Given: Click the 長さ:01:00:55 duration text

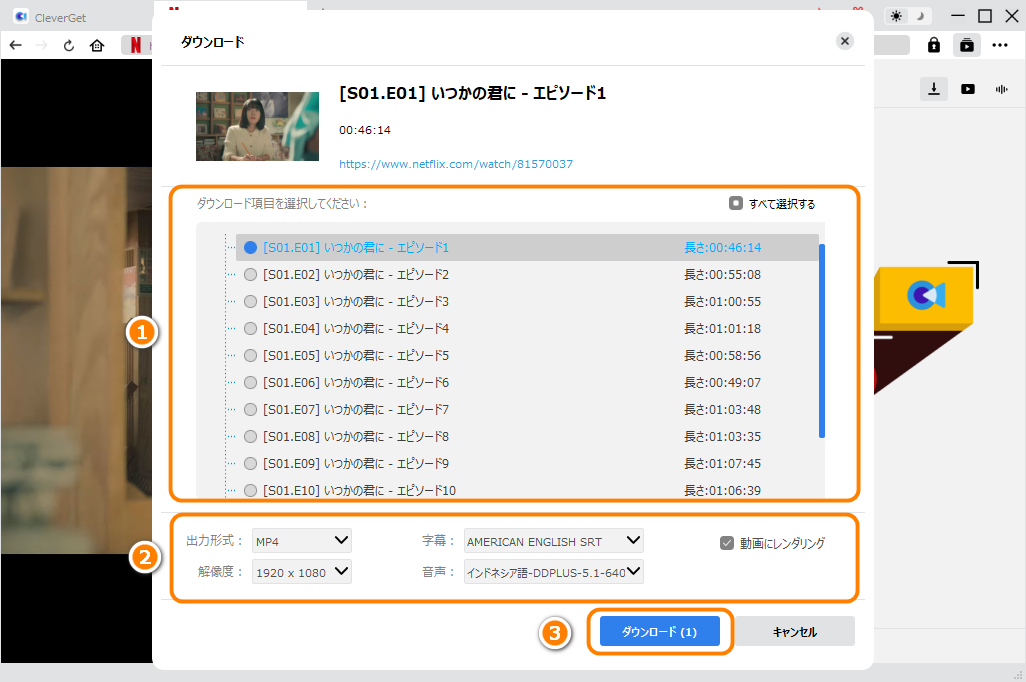Looking at the screenshot, I should click(x=722, y=302).
